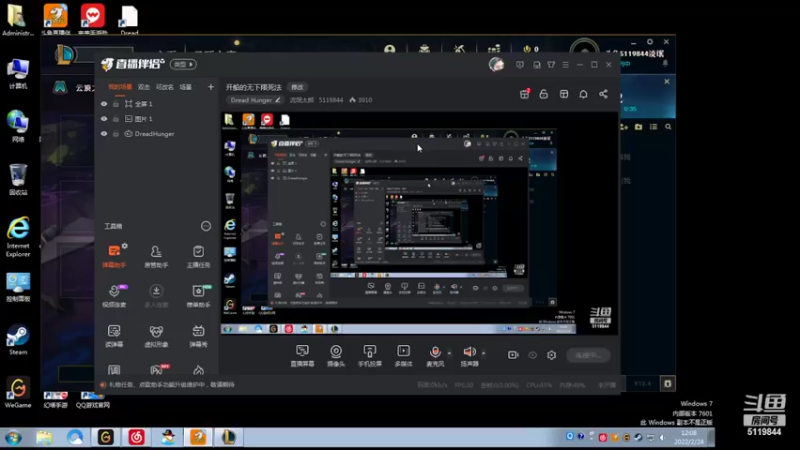Open the 虚拟形象 virtual avatar tool
800x450 pixels.
tap(156, 335)
